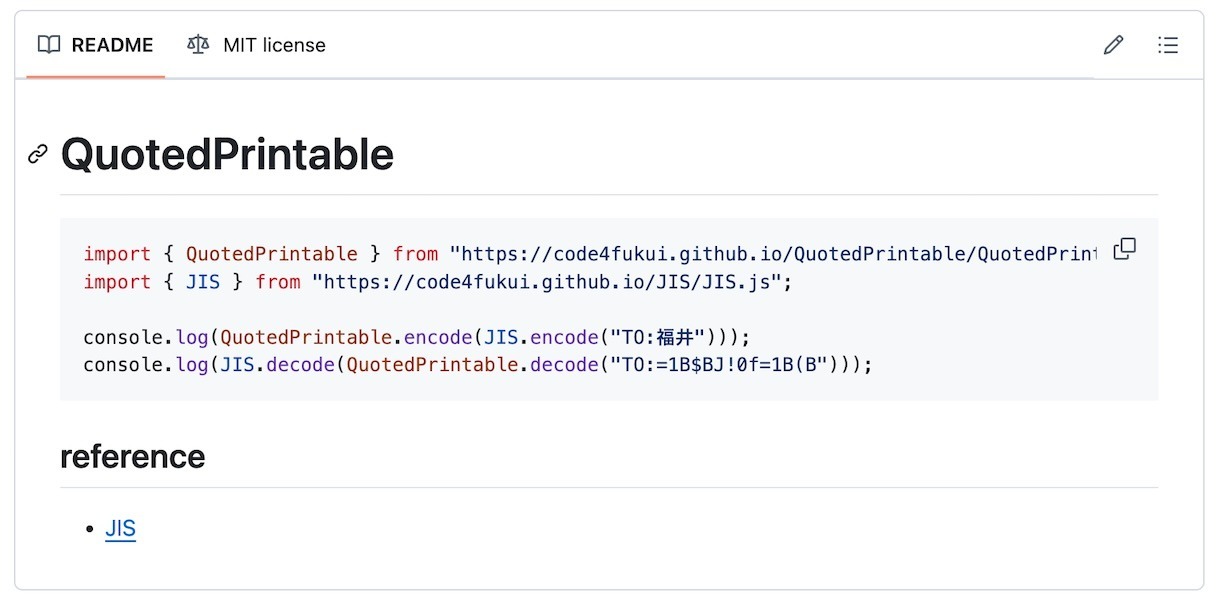Click the QuotedPrintable.encode console.log line
1220x601 pixels.
point(416,337)
